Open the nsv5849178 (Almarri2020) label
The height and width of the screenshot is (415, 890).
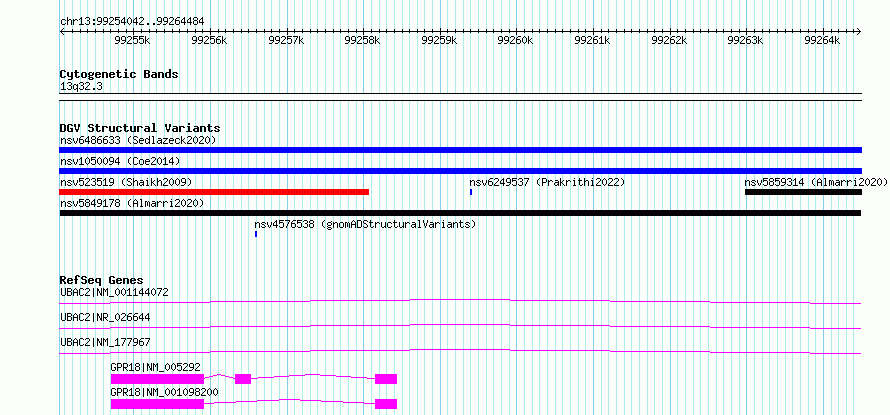coord(132,203)
